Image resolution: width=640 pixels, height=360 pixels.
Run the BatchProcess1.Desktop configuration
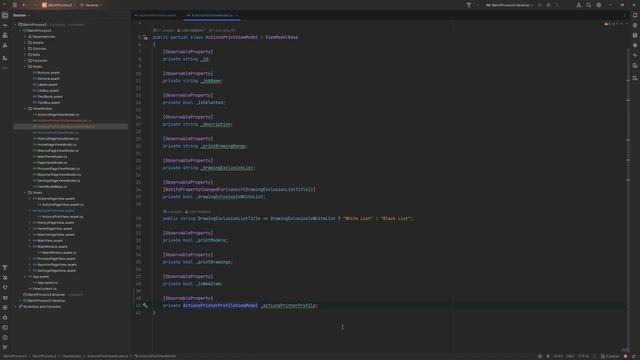(540, 5)
